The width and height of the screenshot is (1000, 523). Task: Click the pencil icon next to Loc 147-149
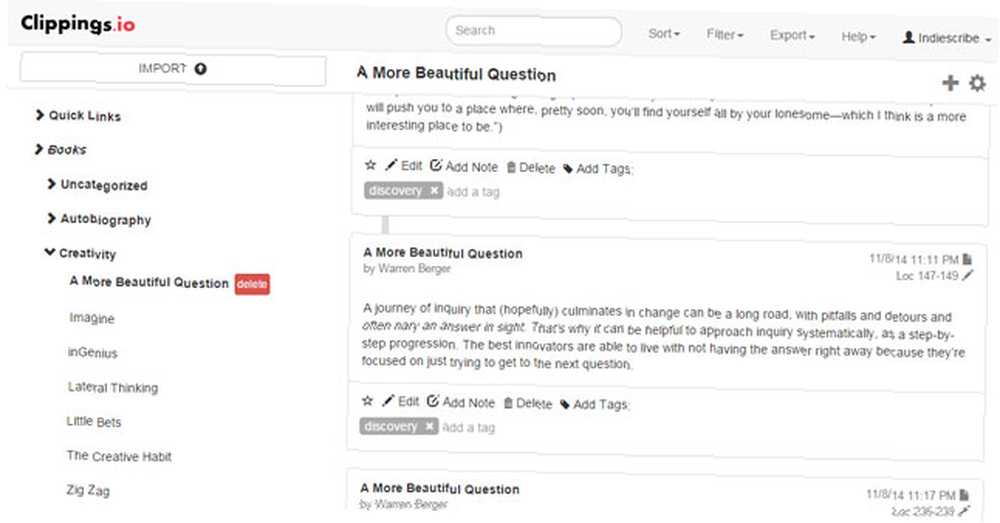click(x=967, y=275)
